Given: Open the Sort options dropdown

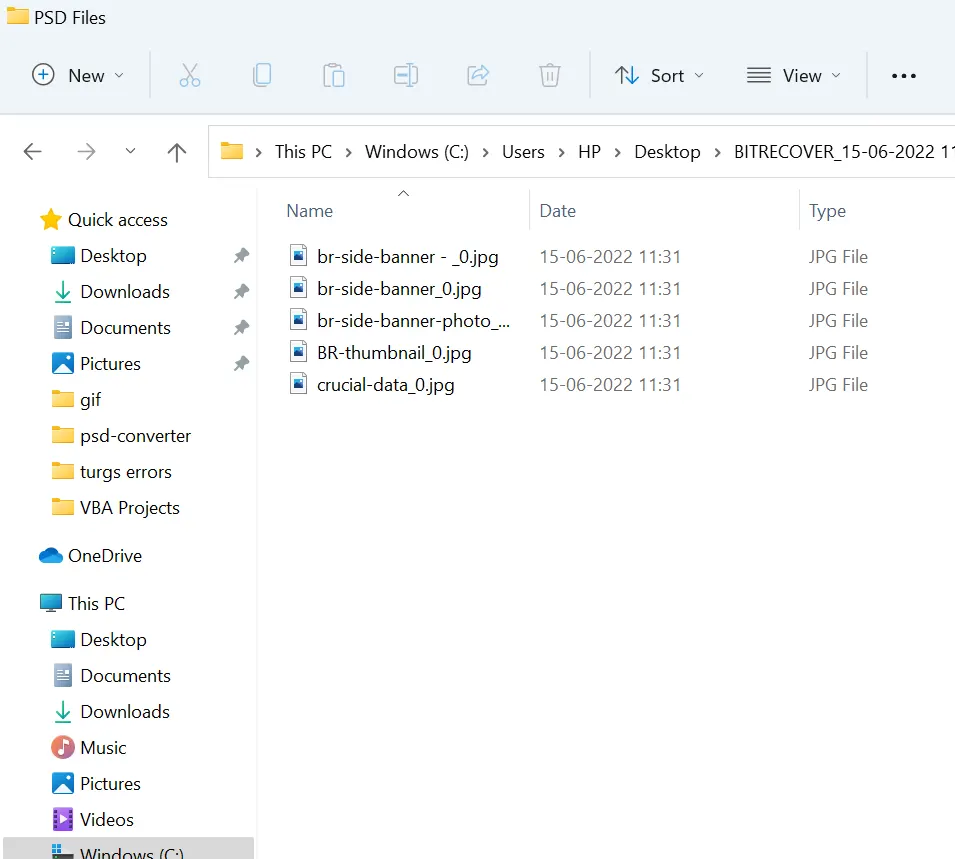Looking at the screenshot, I should tap(659, 75).
